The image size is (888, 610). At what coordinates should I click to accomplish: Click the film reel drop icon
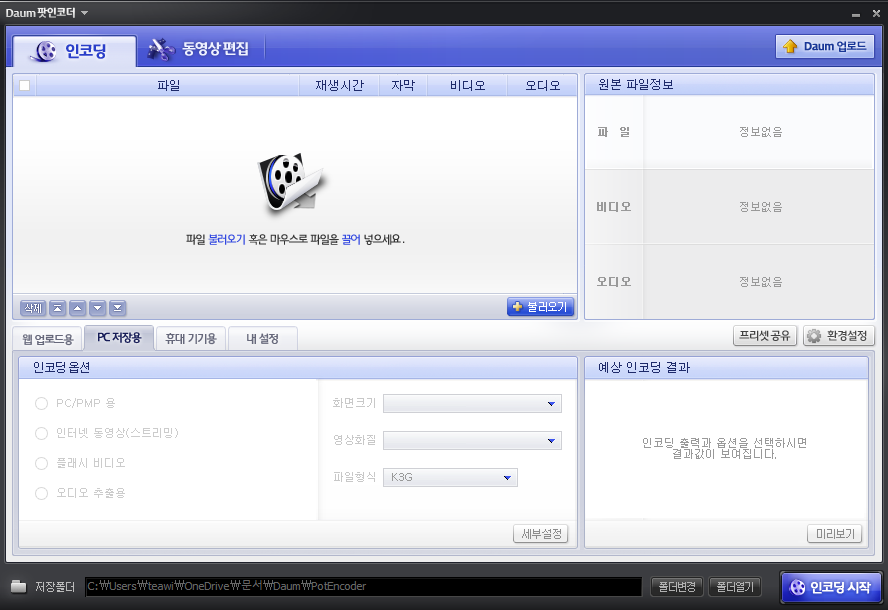tap(291, 184)
